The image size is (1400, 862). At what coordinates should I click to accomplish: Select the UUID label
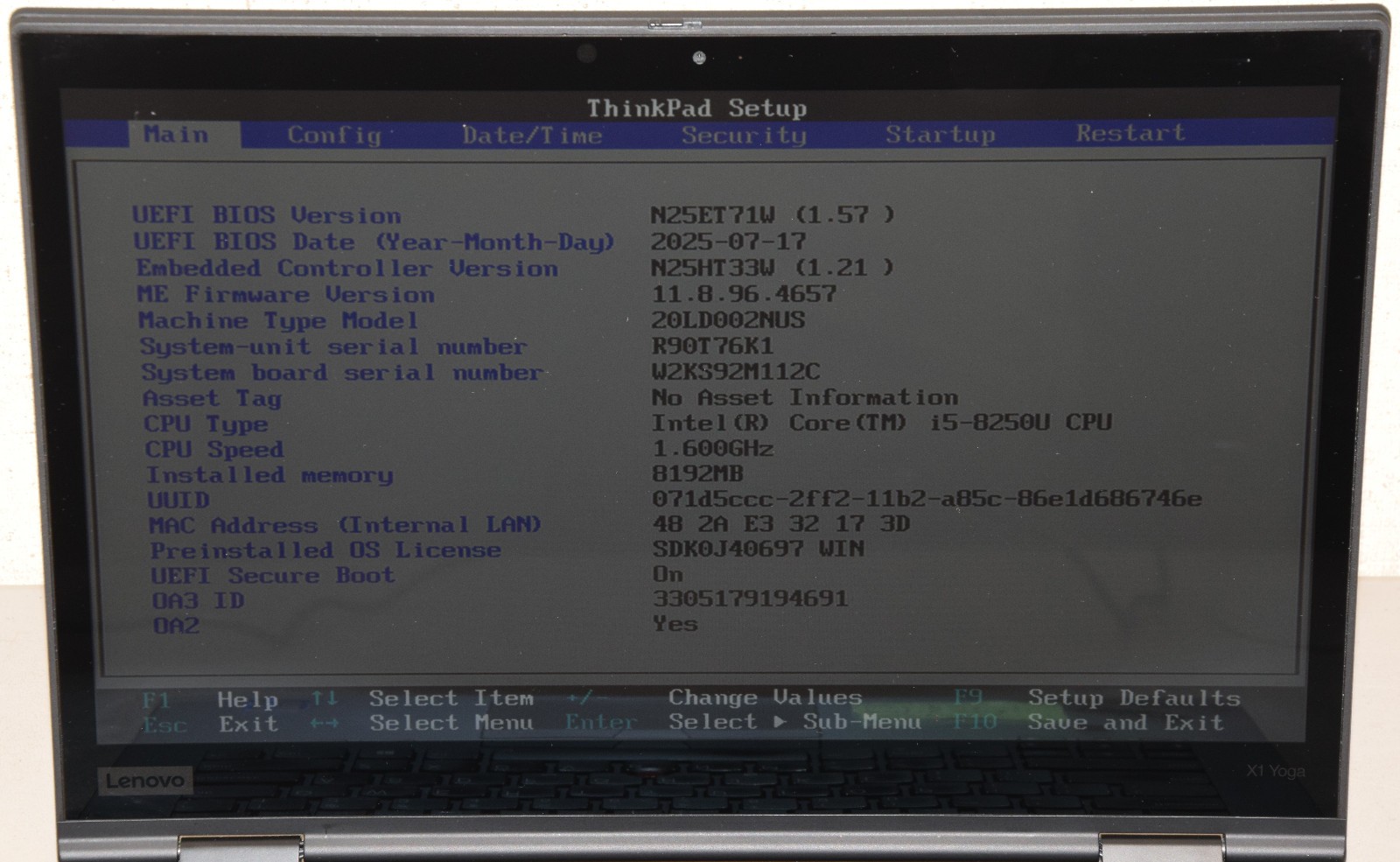178,501
